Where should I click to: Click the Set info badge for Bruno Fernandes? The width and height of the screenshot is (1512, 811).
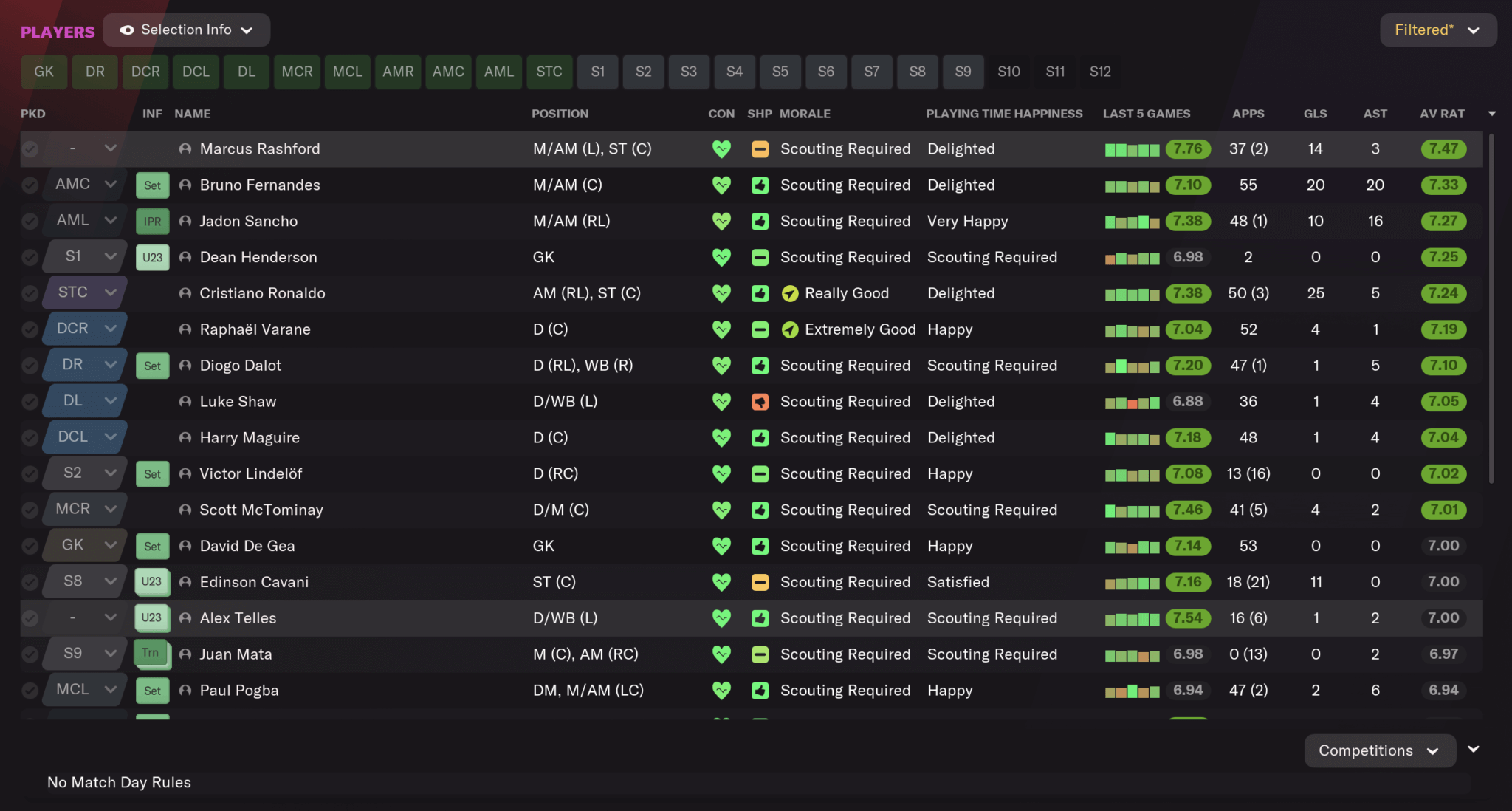tap(153, 185)
